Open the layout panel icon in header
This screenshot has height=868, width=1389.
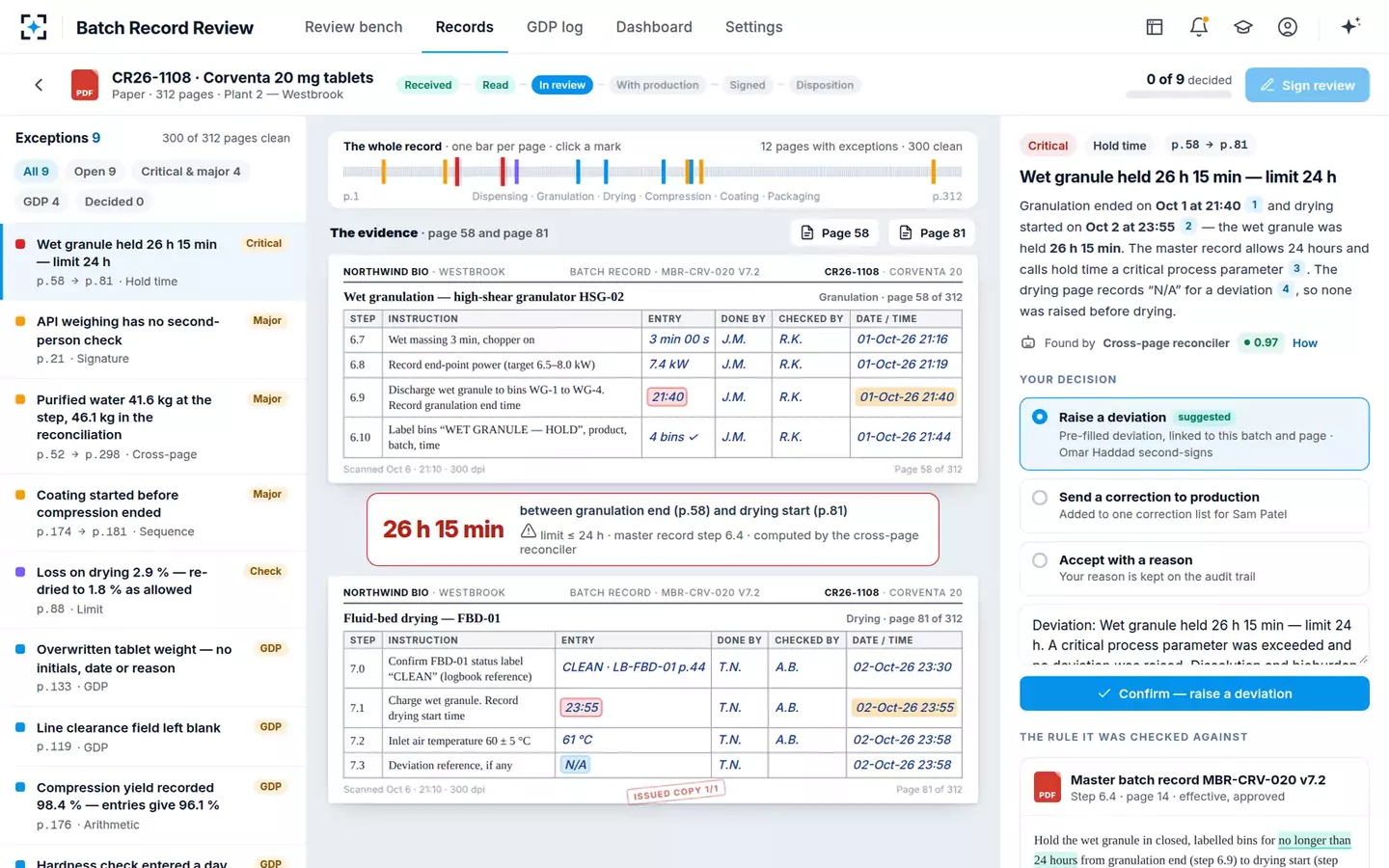click(x=1155, y=27)
